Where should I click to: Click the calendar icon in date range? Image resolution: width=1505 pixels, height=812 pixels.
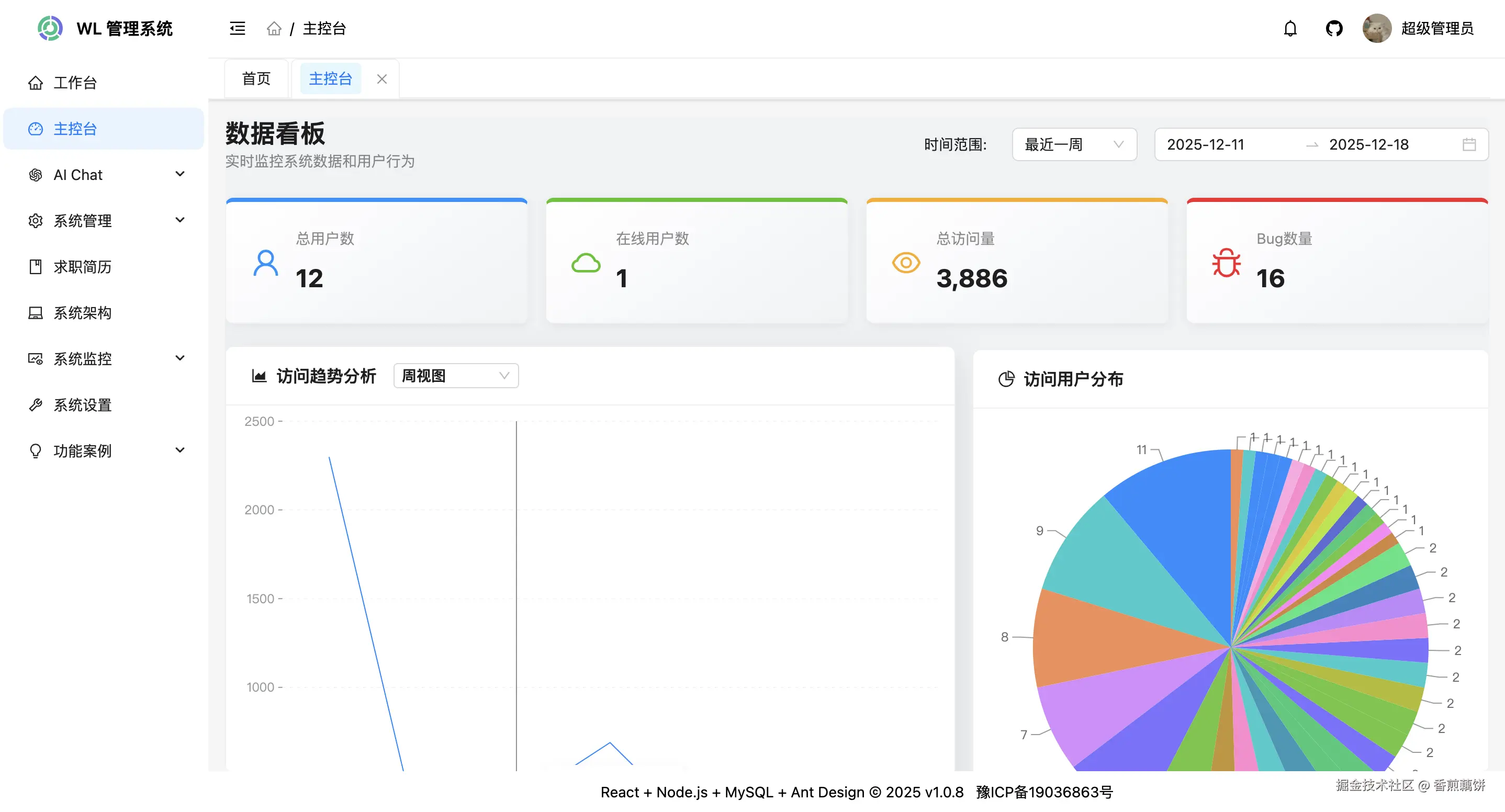pos(1469,144)
